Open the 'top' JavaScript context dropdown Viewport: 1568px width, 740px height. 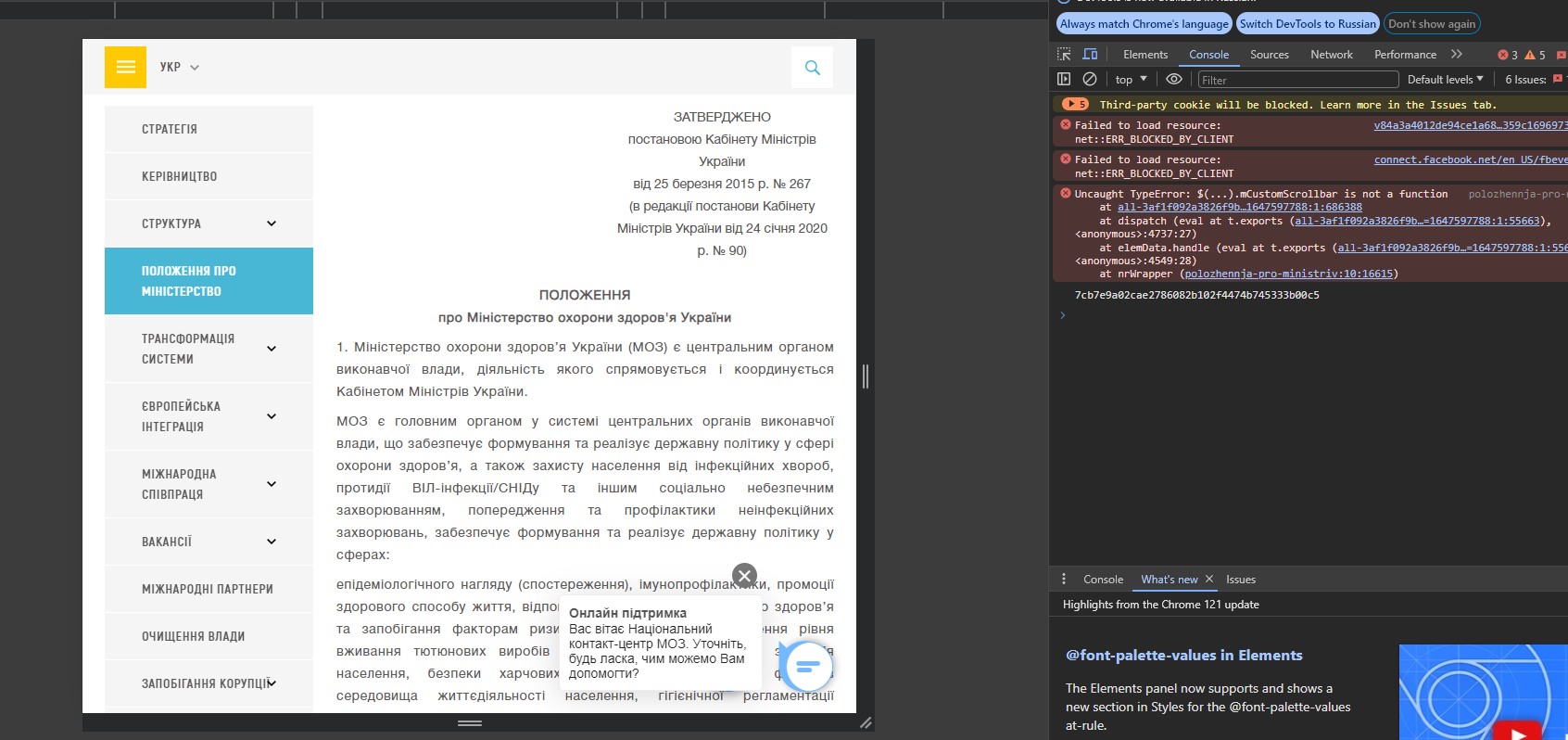pyautogui.click(x=1131, y=80)
